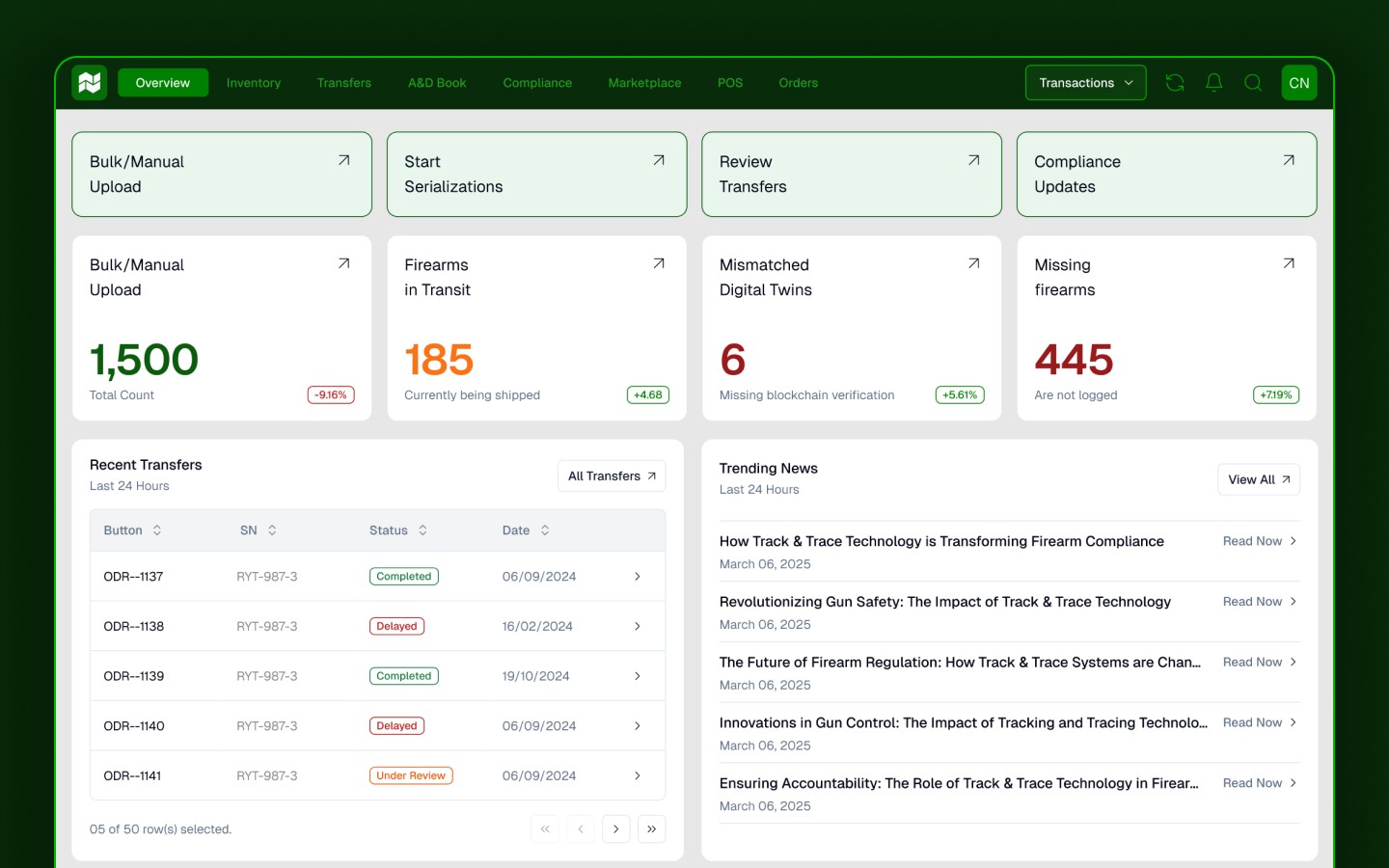This screenshot has width=1389, height=868.
Task: Go to the next page of transfers
Action: pos(616,829)
